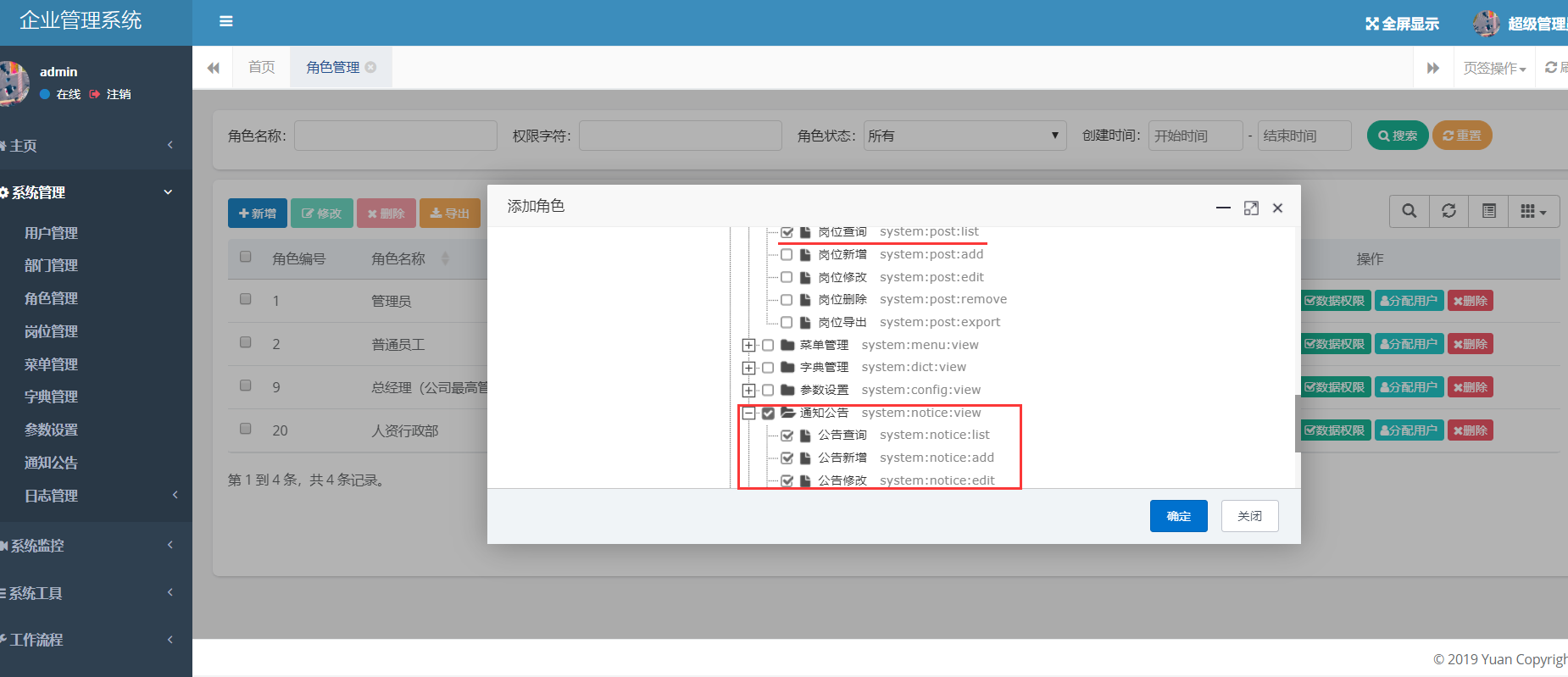Click the blue 新增 button
This screenshot has height=677, width=1568.
point(258,214)
